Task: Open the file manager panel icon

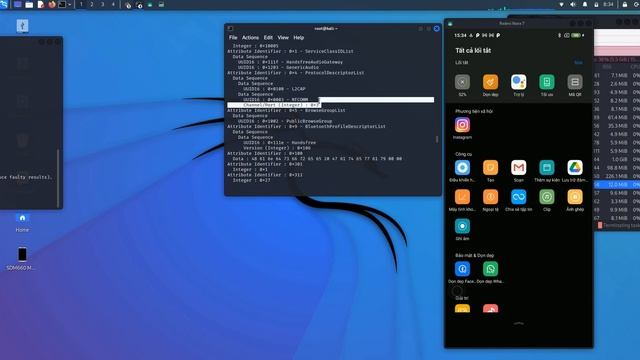Action: [x=29, y=4]
